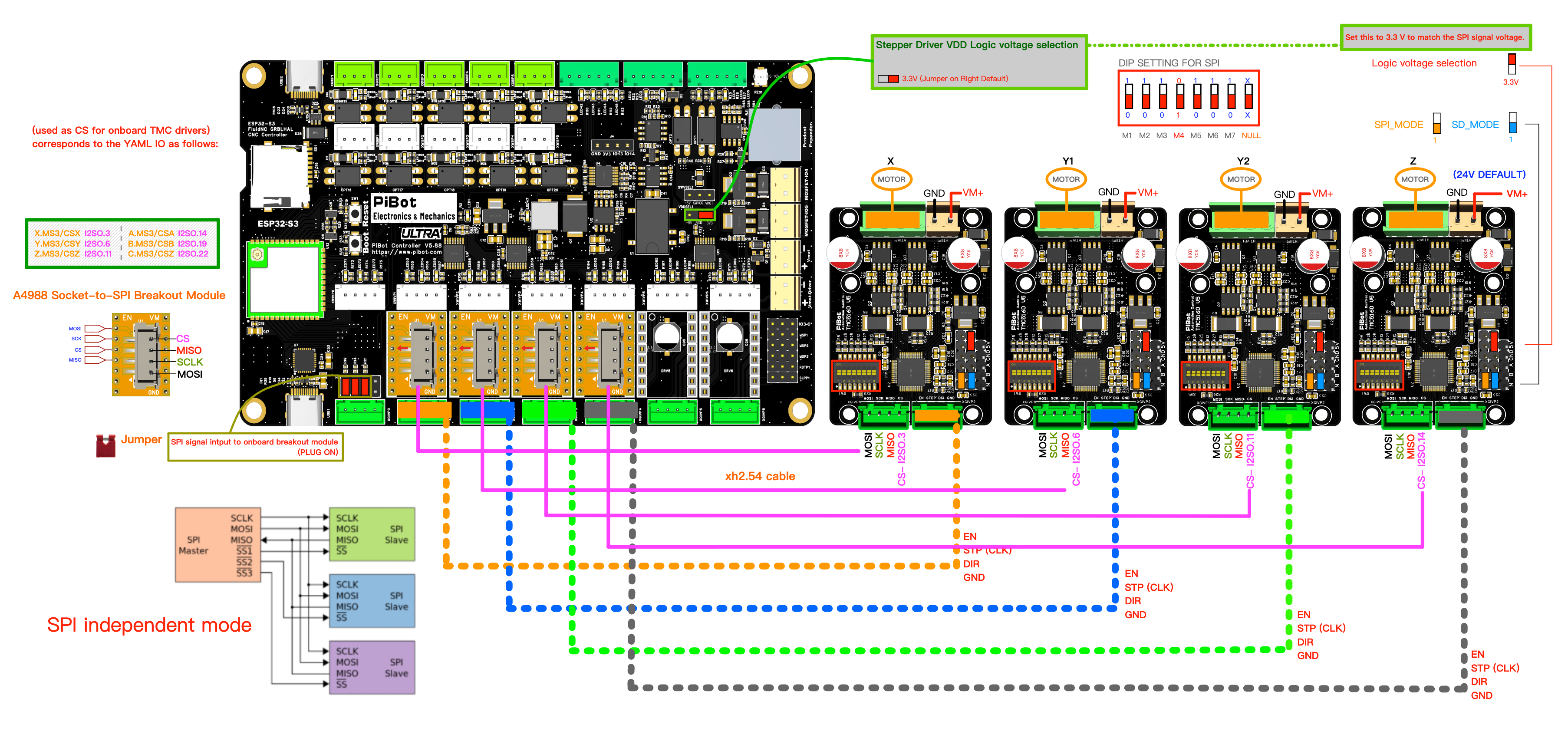Toggle the orange SPI_MODE switch

point(1436,123)
